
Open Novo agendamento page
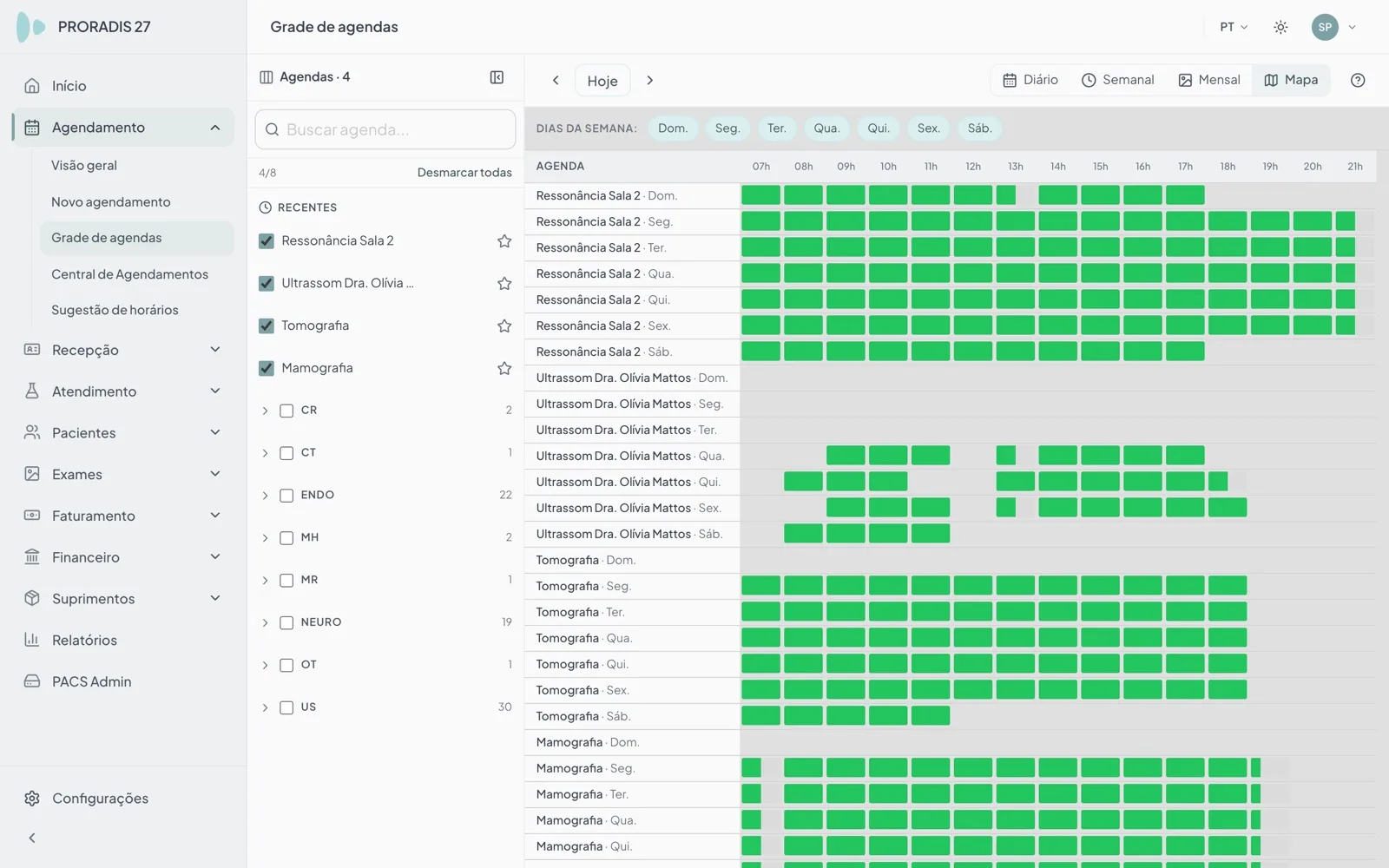click(x=111, y=202)
